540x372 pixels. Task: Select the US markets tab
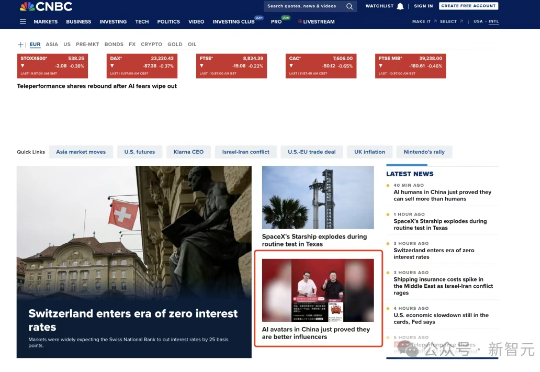(67, 44)
